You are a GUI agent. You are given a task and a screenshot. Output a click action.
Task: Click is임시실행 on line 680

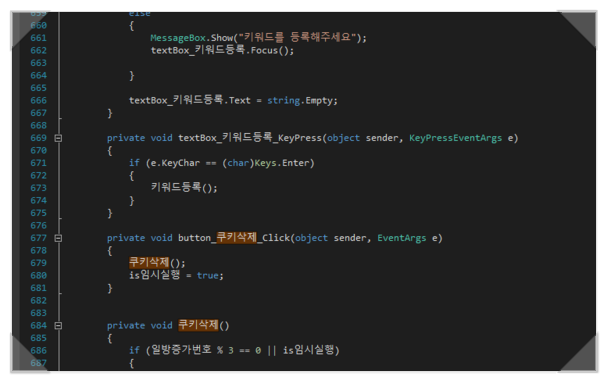[154, 275]
